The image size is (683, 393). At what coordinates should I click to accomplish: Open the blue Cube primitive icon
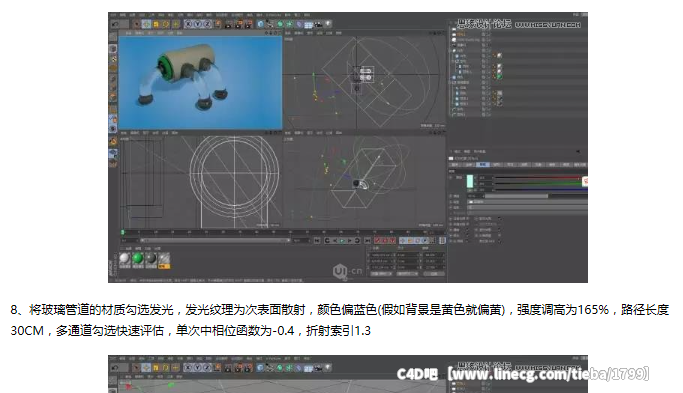pos(260,24)
